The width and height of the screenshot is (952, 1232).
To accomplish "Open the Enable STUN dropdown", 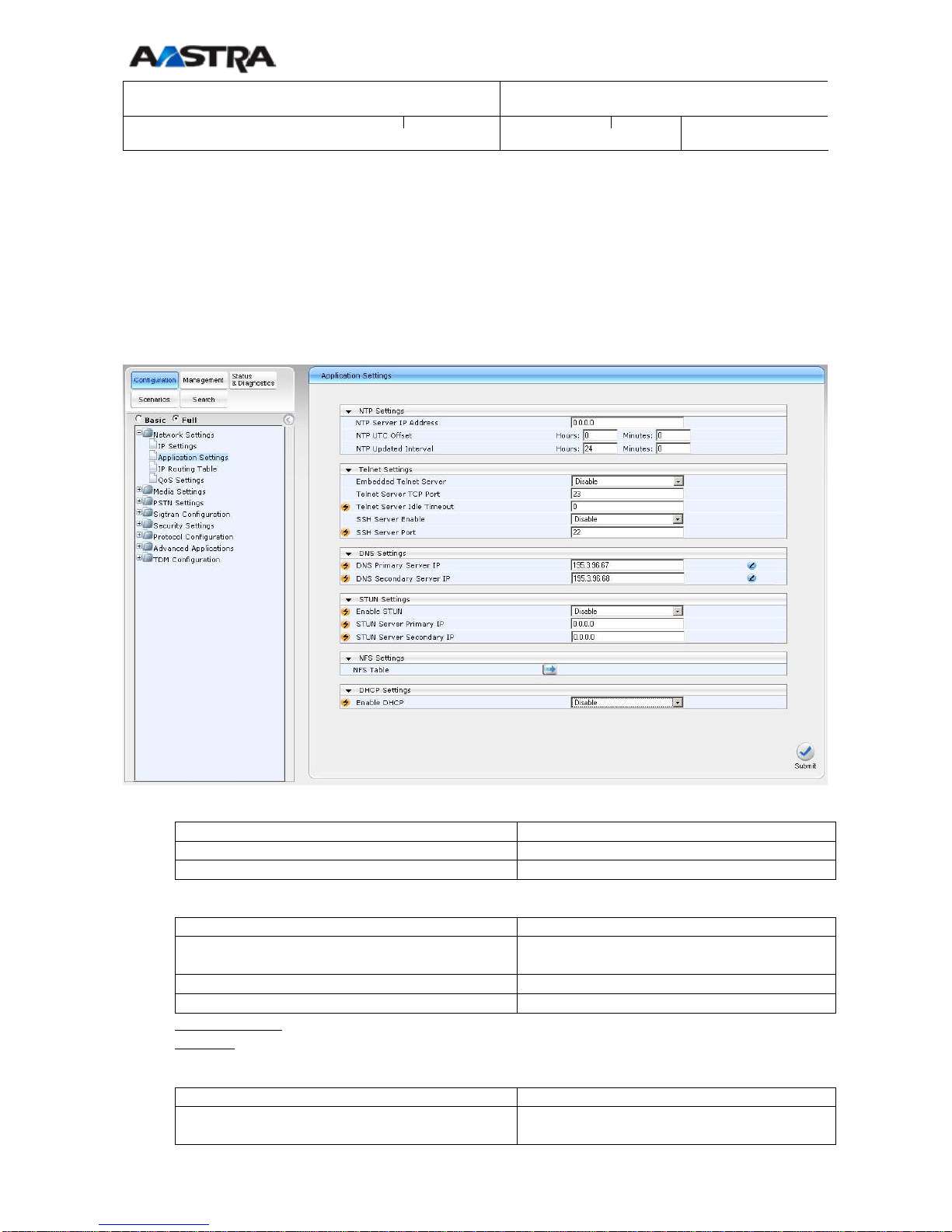I will pos(627,612).
